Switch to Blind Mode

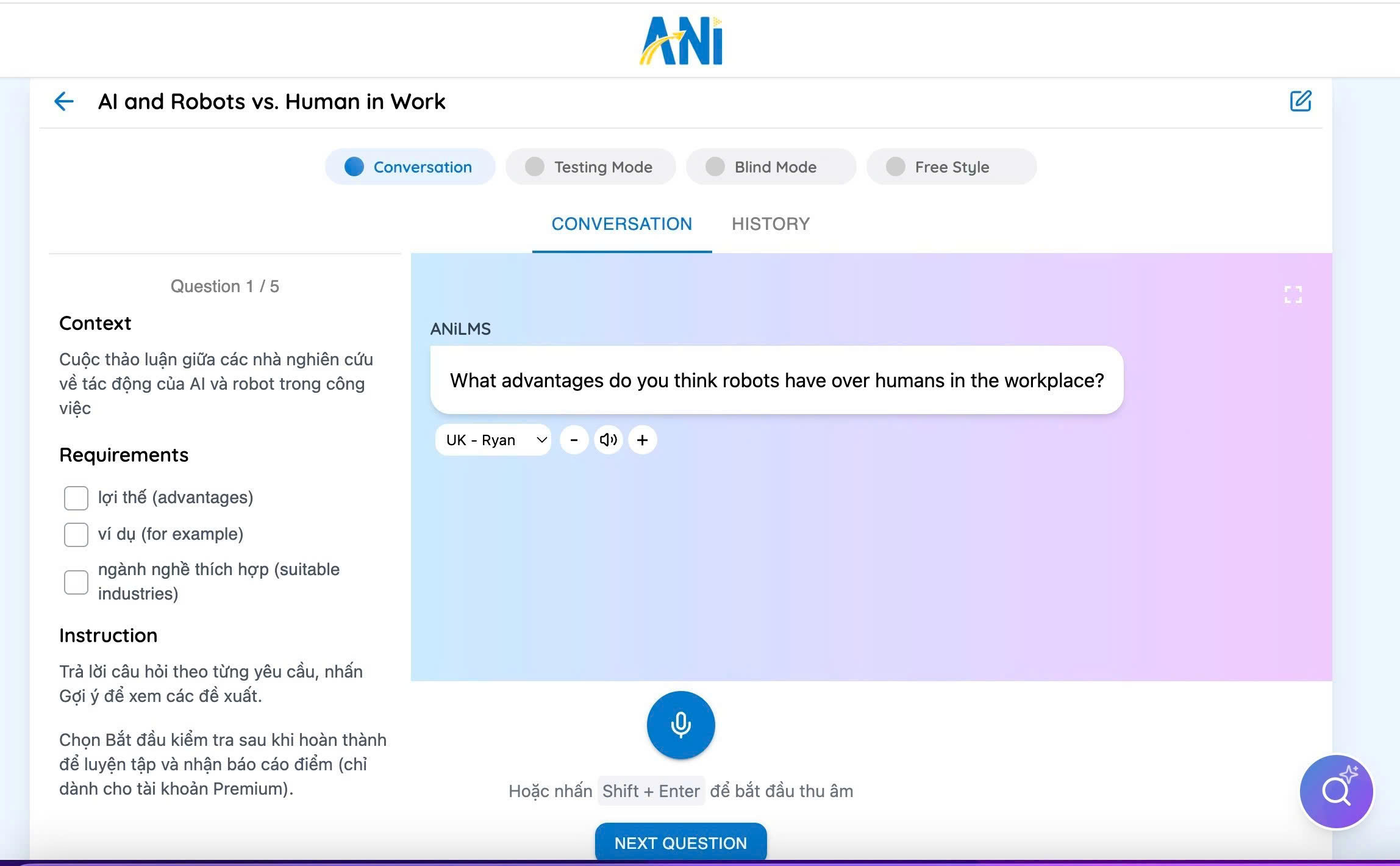tap(771, 167)
